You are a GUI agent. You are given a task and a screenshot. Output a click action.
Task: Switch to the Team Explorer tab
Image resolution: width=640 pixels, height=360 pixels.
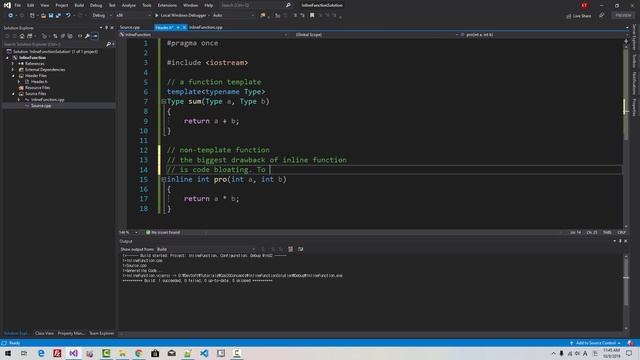point(102,333)
